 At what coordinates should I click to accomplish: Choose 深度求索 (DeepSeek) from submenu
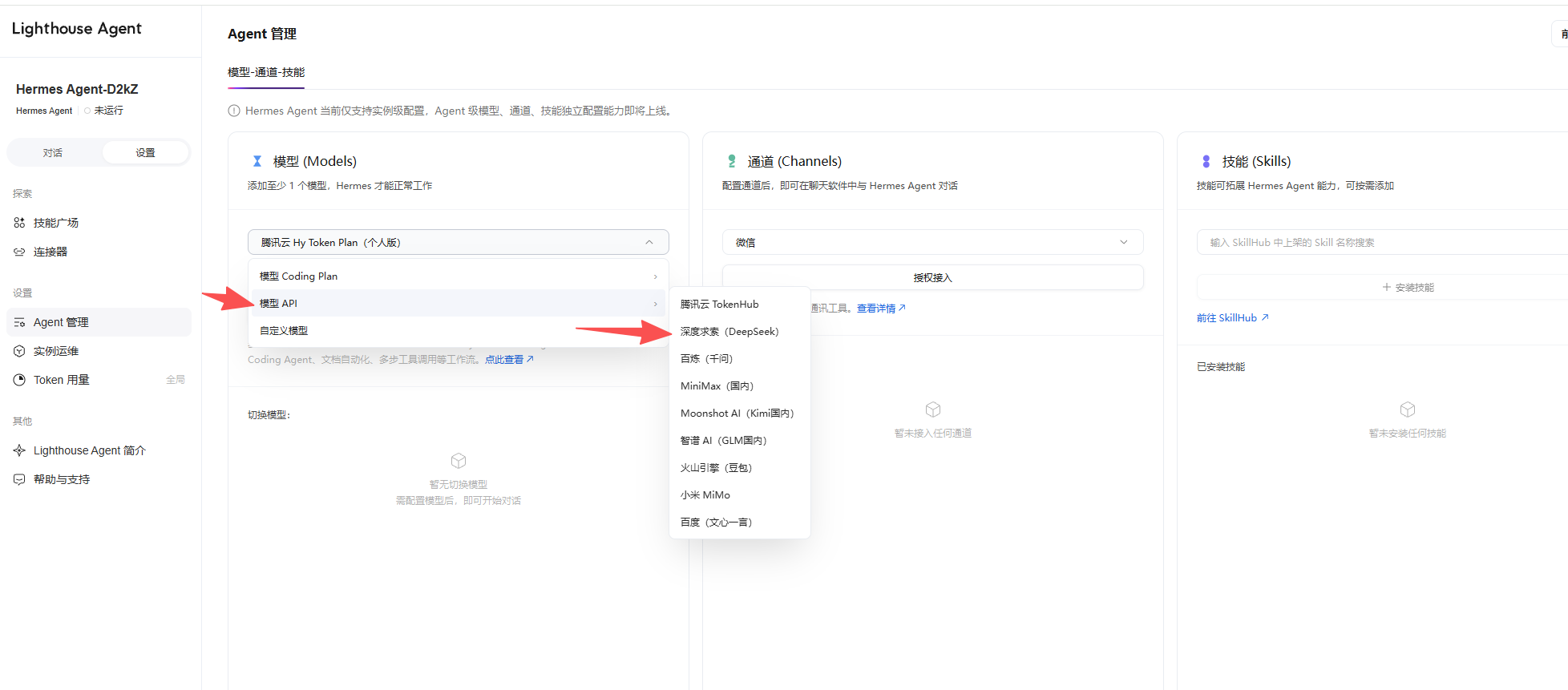740,331
